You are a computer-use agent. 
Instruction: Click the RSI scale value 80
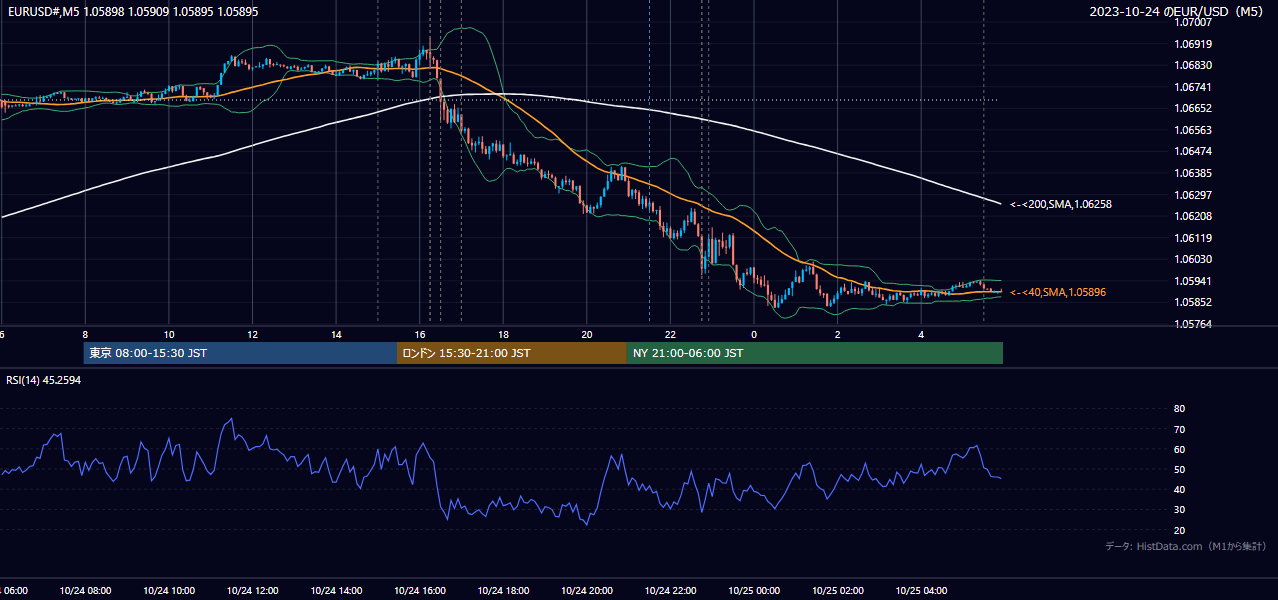point(1179,409)
